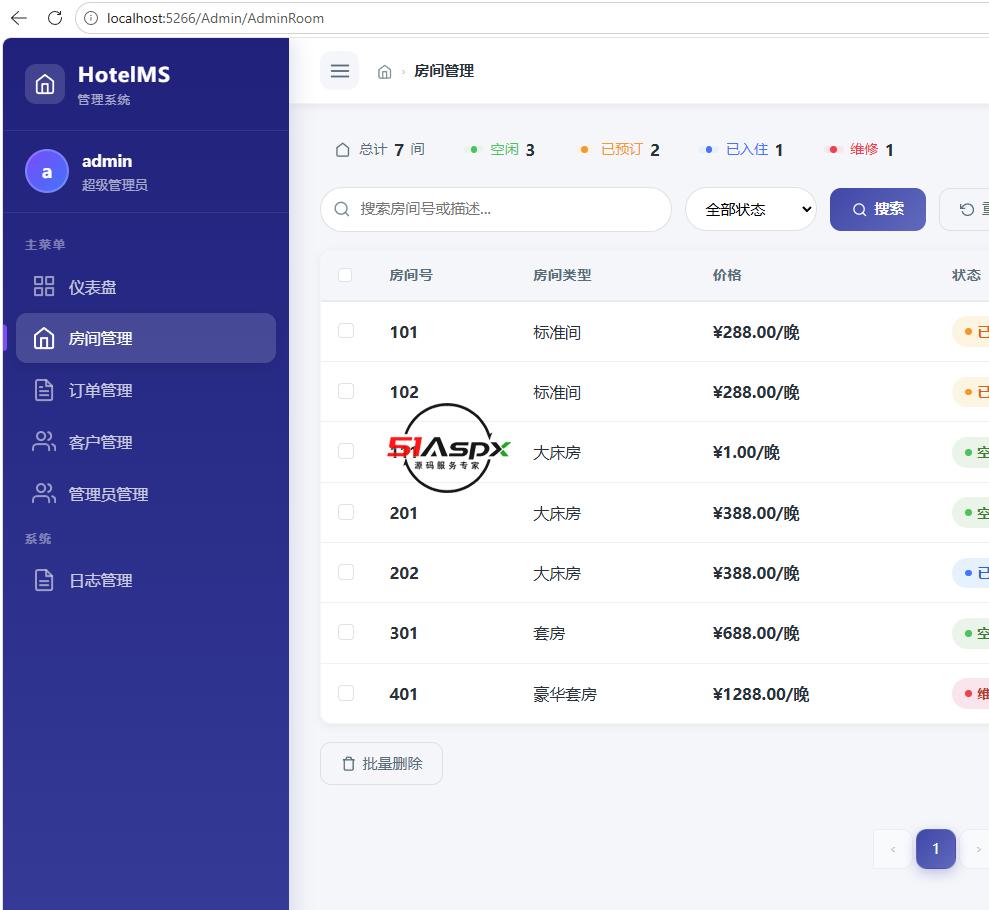Image resolution: width=989 pixels, height=910 pixels.
Task: Click the 豪华套房 room type cell
Action: tap(565, 694)
